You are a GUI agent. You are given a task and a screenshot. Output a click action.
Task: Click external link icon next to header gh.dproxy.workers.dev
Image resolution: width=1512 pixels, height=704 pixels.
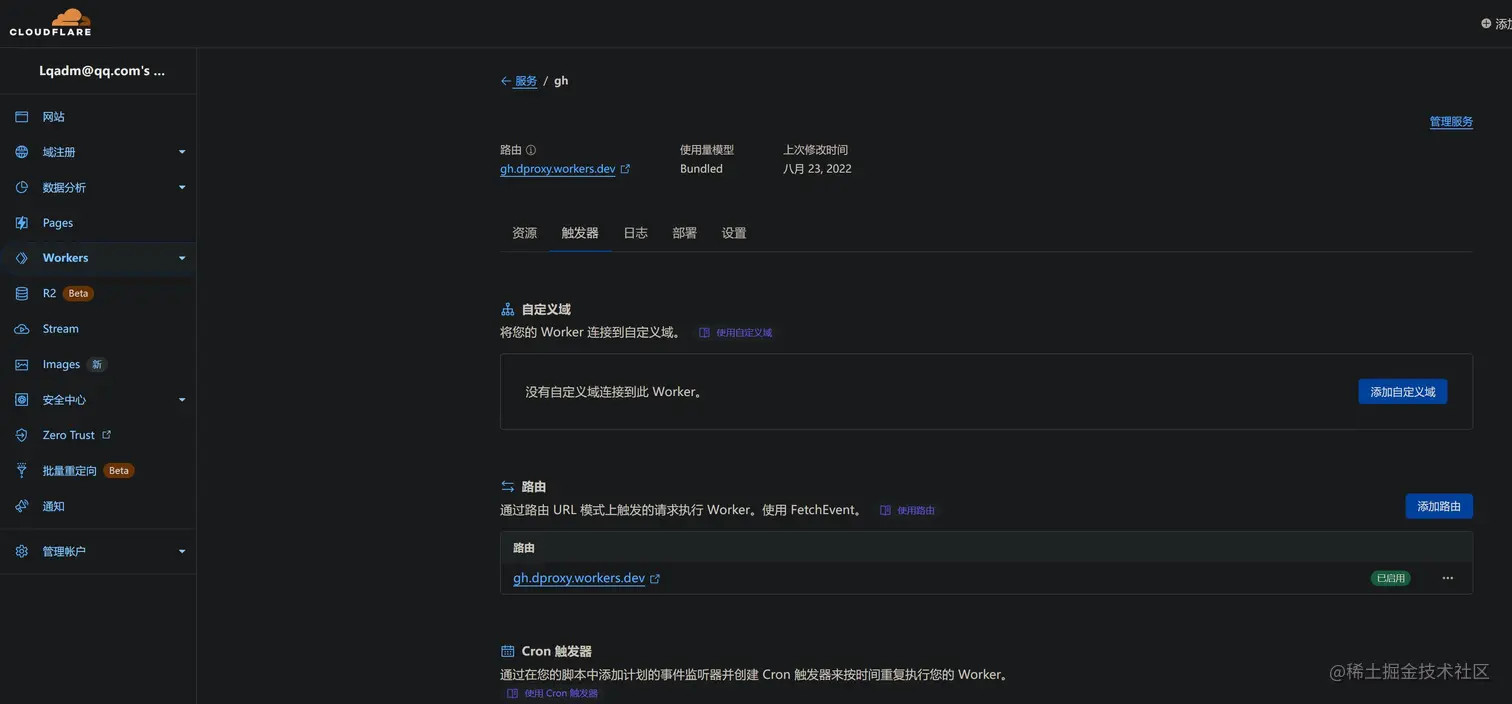coord(625,169)
